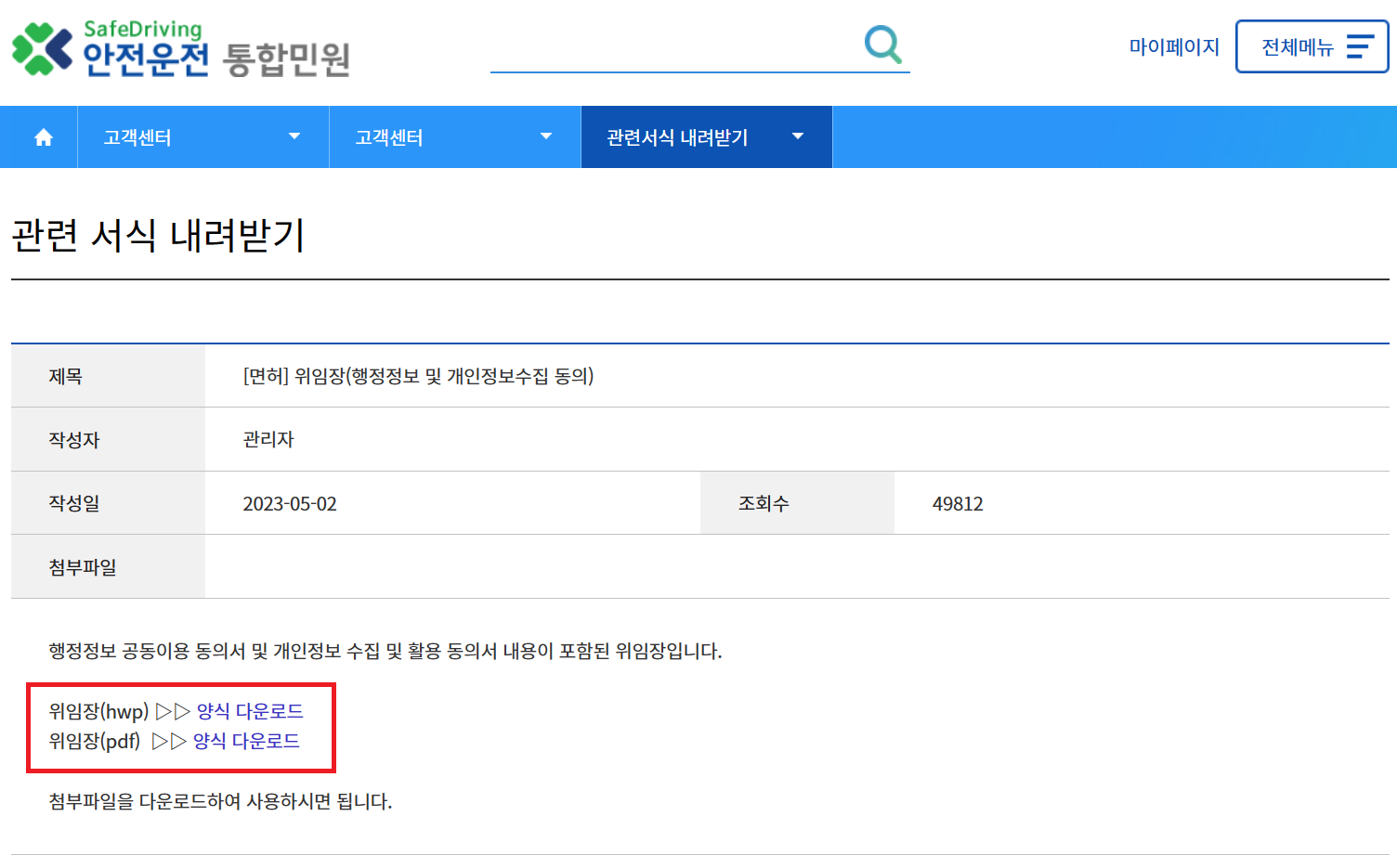Image resolution: width=1397 pixels, height=868 pixels.
Task: Open the 마이페이지 menu
Action: click(x=1174, y=46)
